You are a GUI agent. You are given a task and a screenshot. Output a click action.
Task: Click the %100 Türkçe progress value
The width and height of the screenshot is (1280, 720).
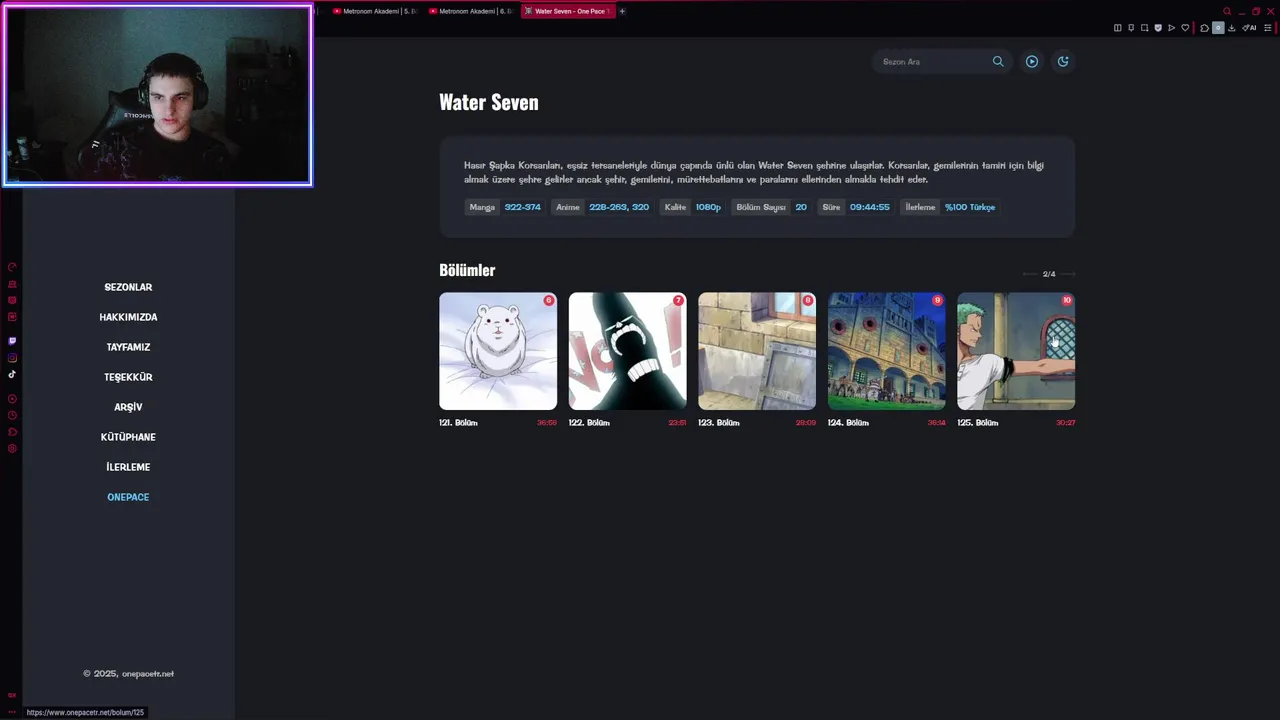tap(970, 207)
